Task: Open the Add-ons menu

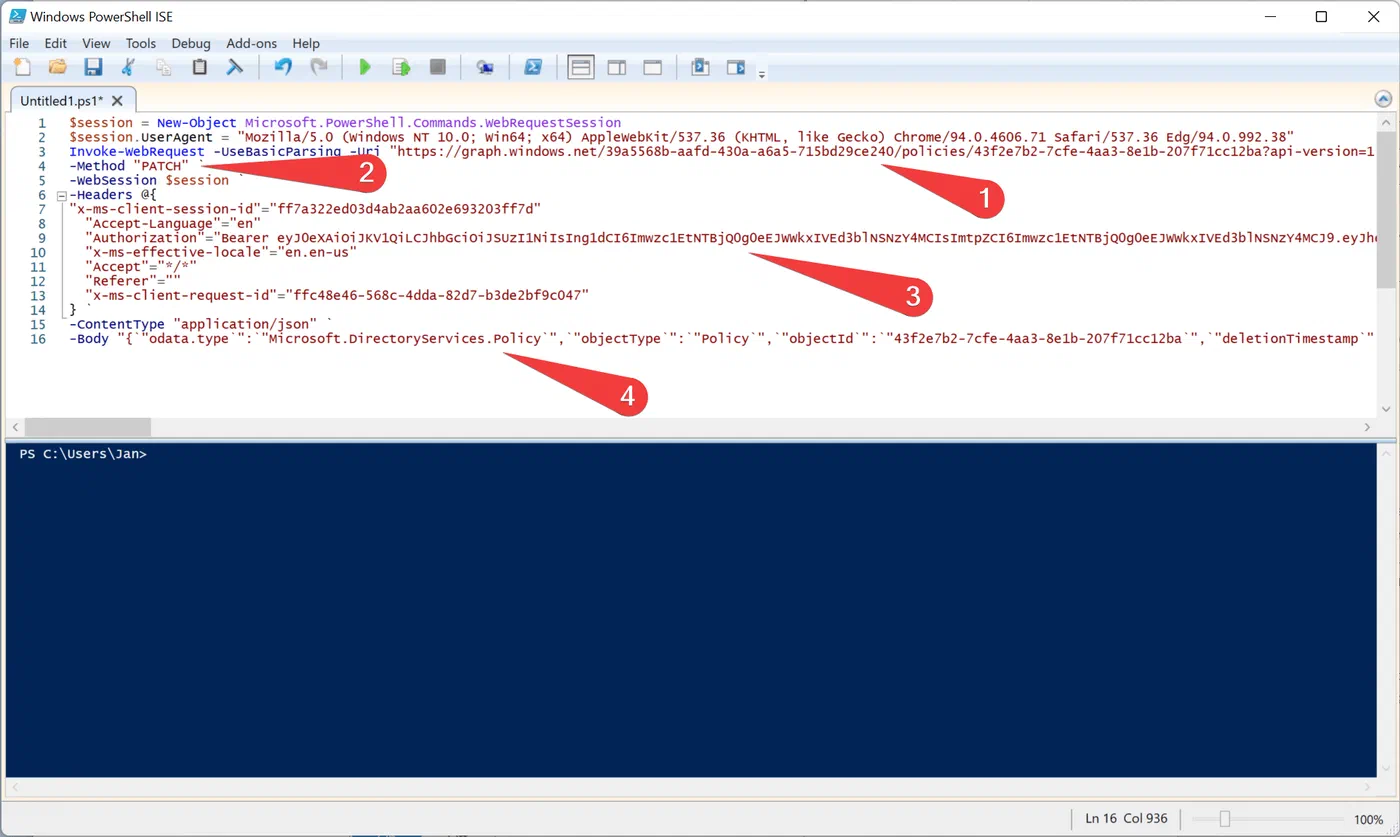Action: pyautogui.click(x=251, y=43)
